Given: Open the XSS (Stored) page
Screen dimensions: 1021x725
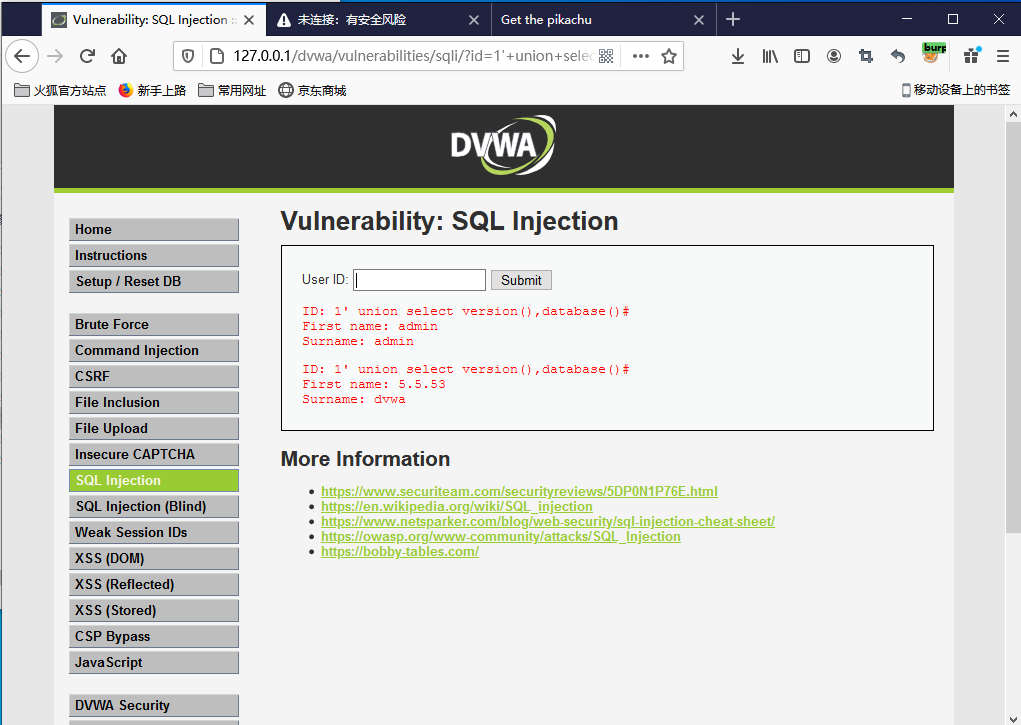Looking at the screenshot, I should [x=154, y=610].
